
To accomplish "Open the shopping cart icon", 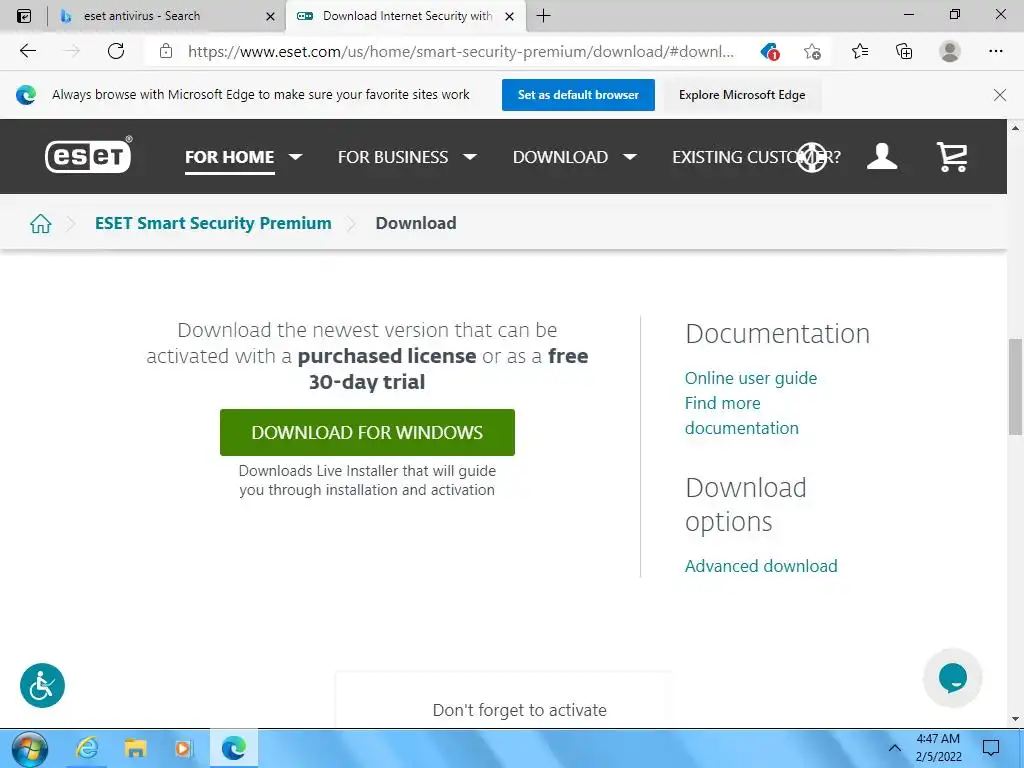I will click(x=952, y=157).
